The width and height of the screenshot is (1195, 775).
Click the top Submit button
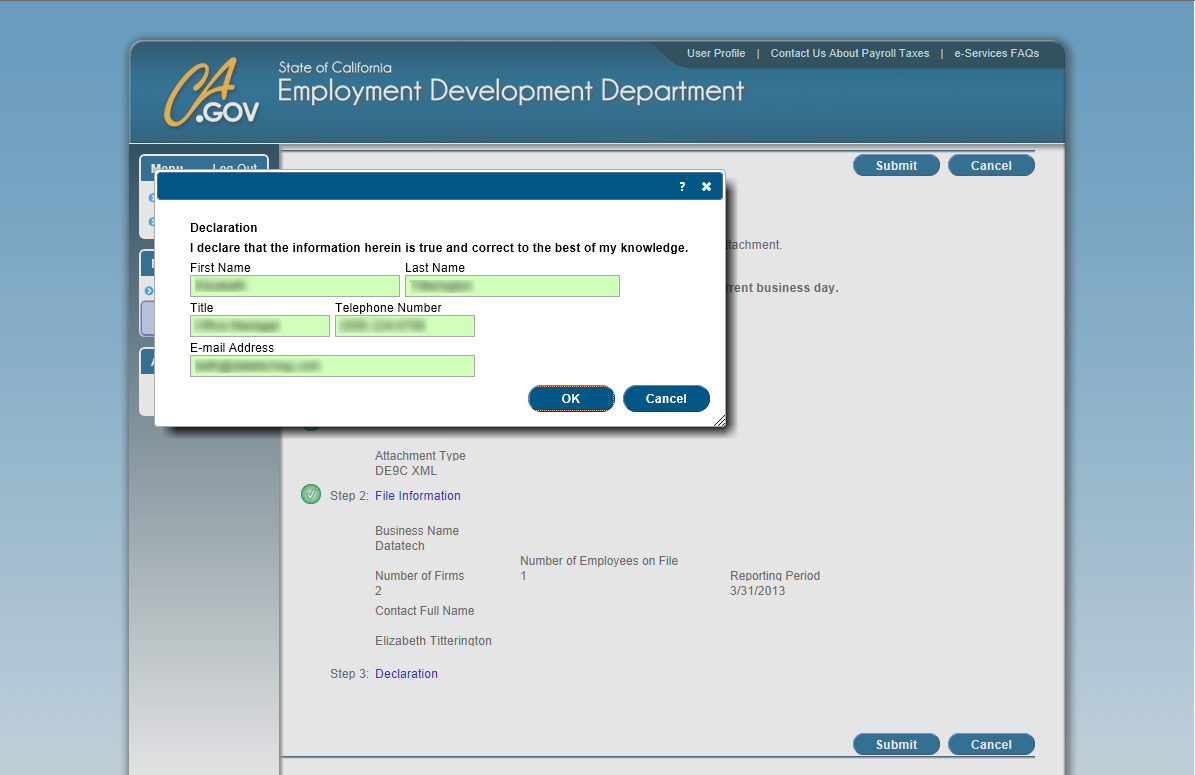[x=896, y=166]
